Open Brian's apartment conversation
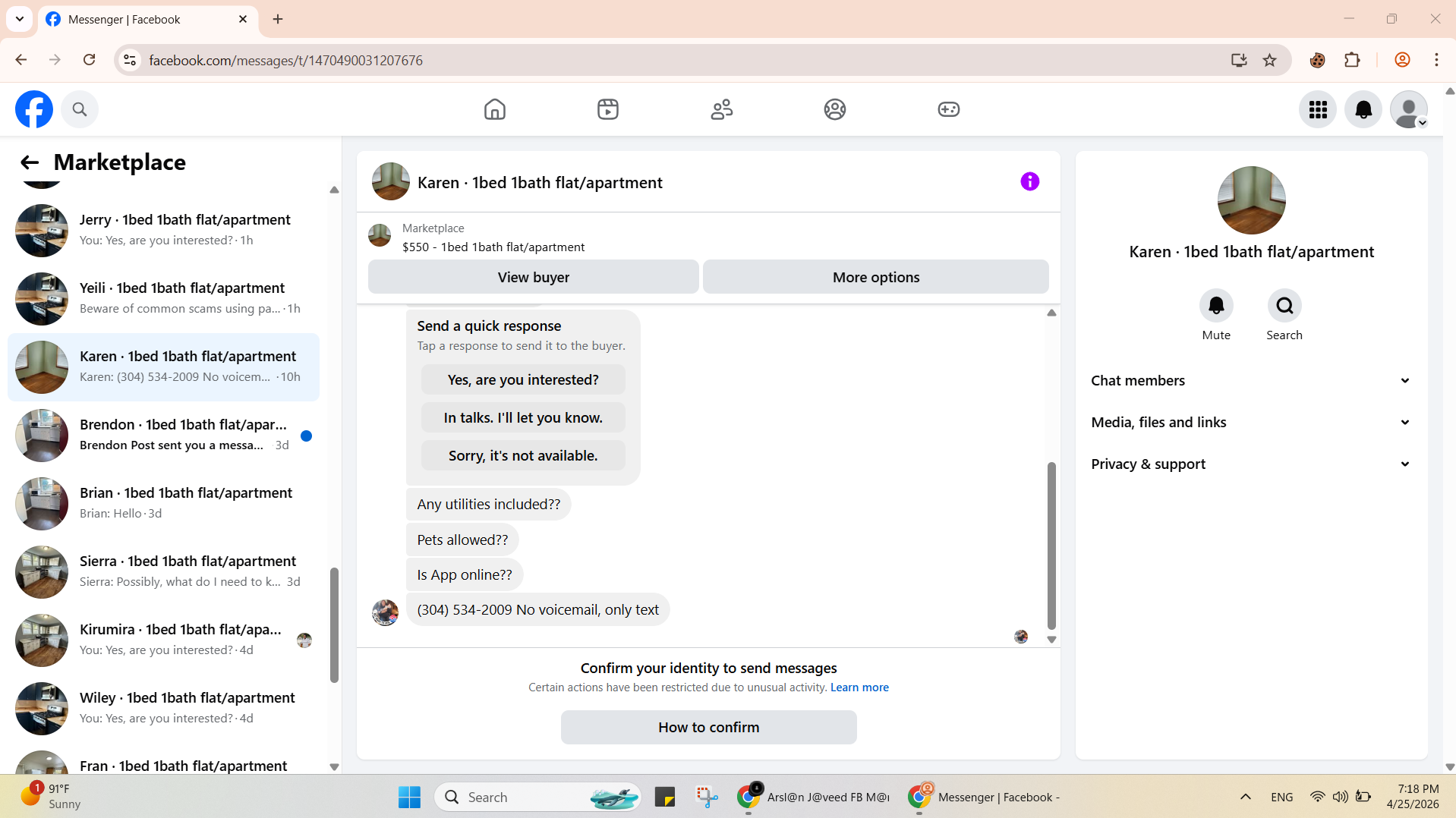 [x=163, y=504]
